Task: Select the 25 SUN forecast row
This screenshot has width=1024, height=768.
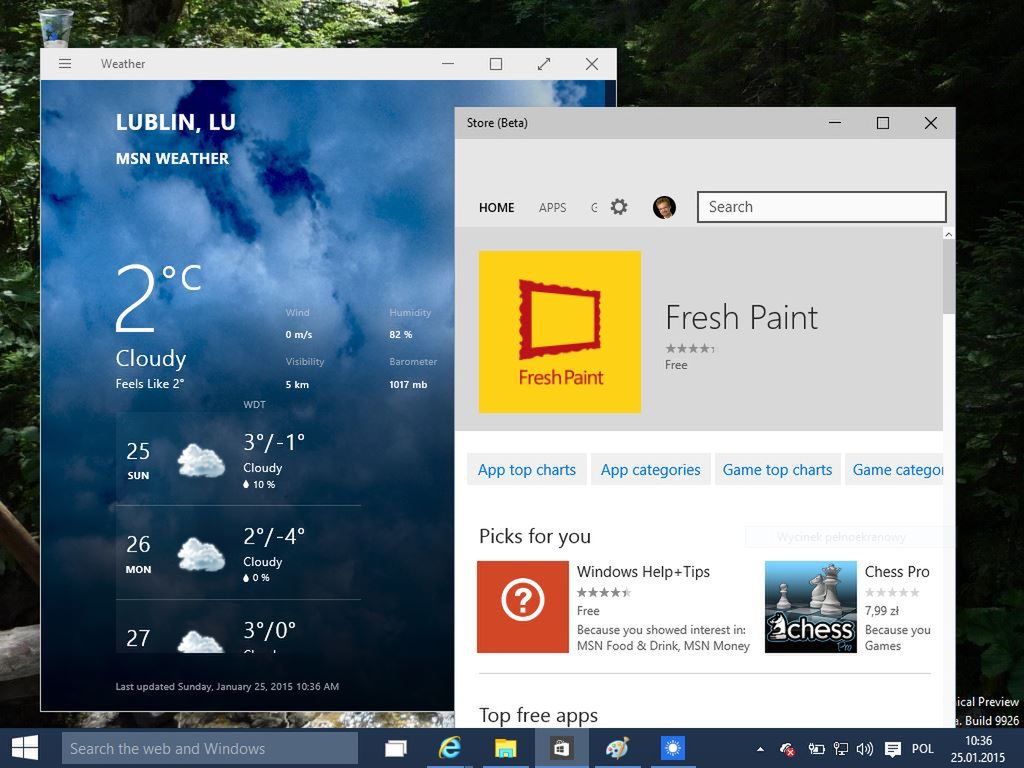Action: [238, 459]
